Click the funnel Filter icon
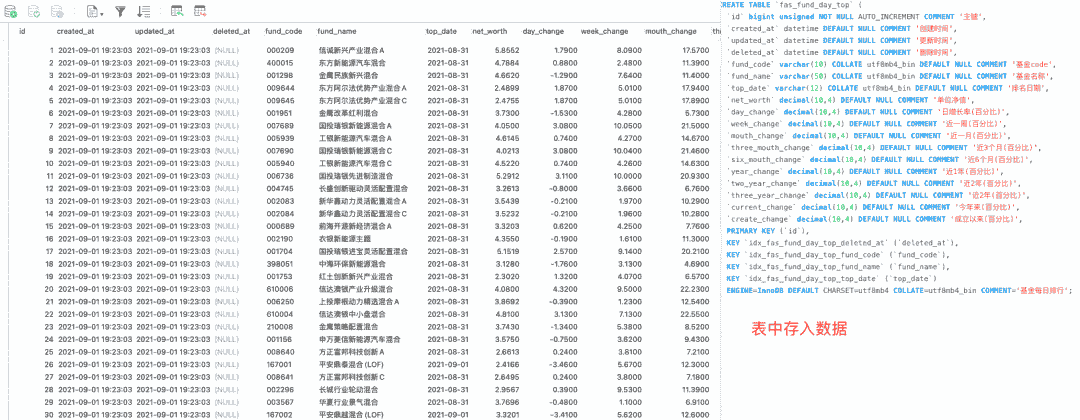This screenshot has height=420, width=1080. coord(121,12)
